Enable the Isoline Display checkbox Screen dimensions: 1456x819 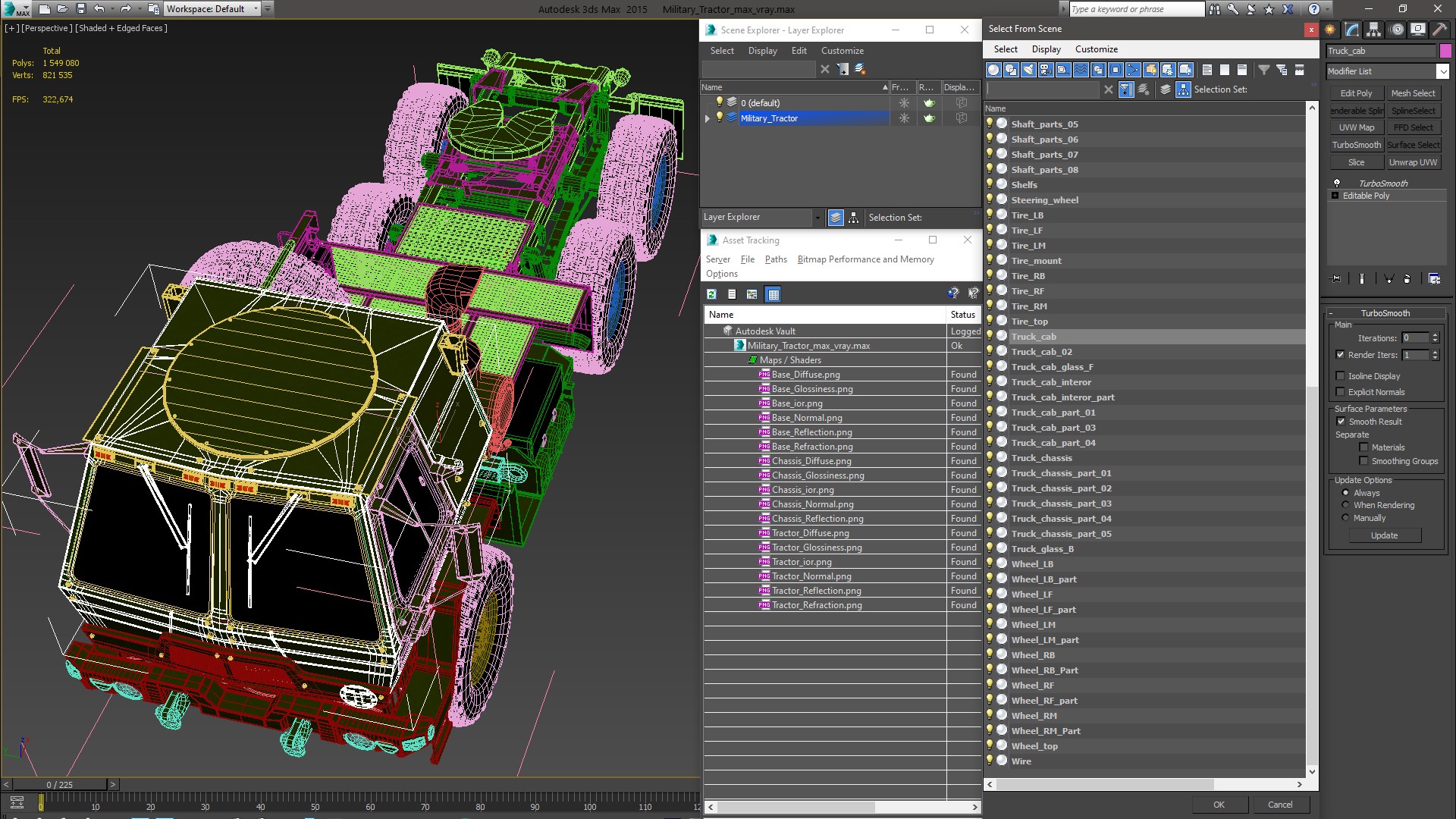pyautogui.click(x=1340, y=376)
